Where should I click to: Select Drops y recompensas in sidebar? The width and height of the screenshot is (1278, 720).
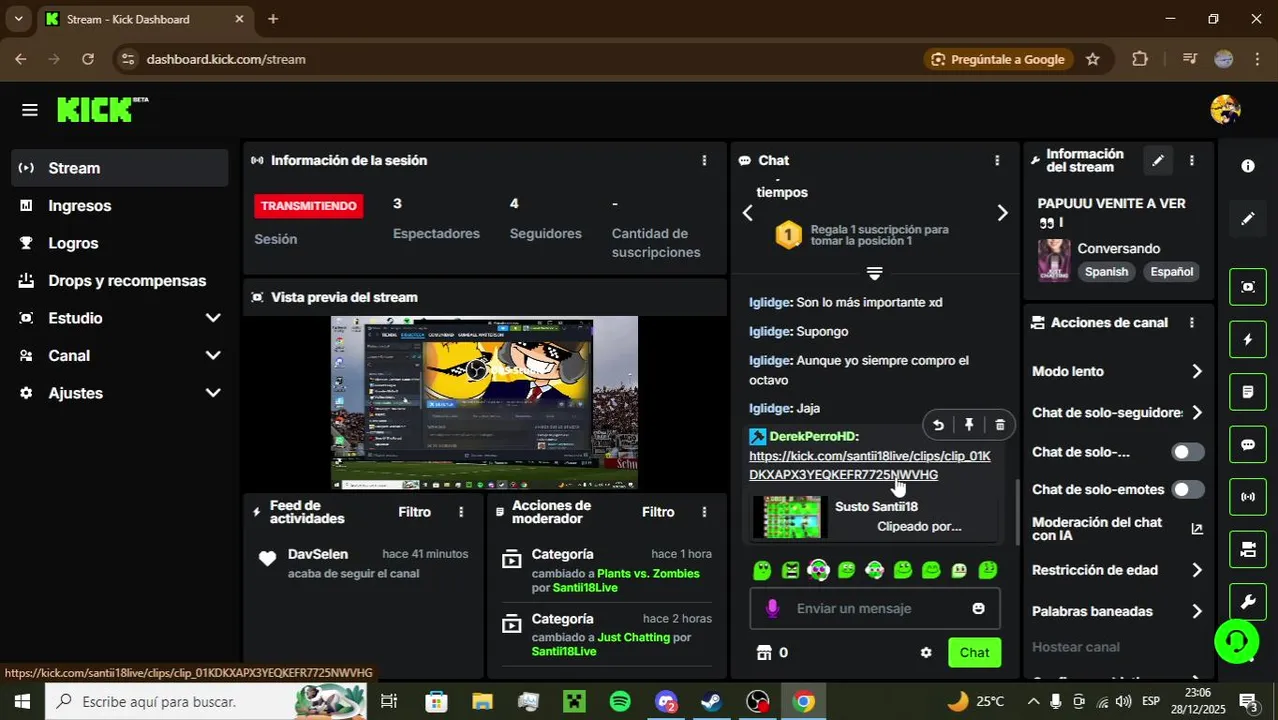pyautogui.click(x=120, y=281)
